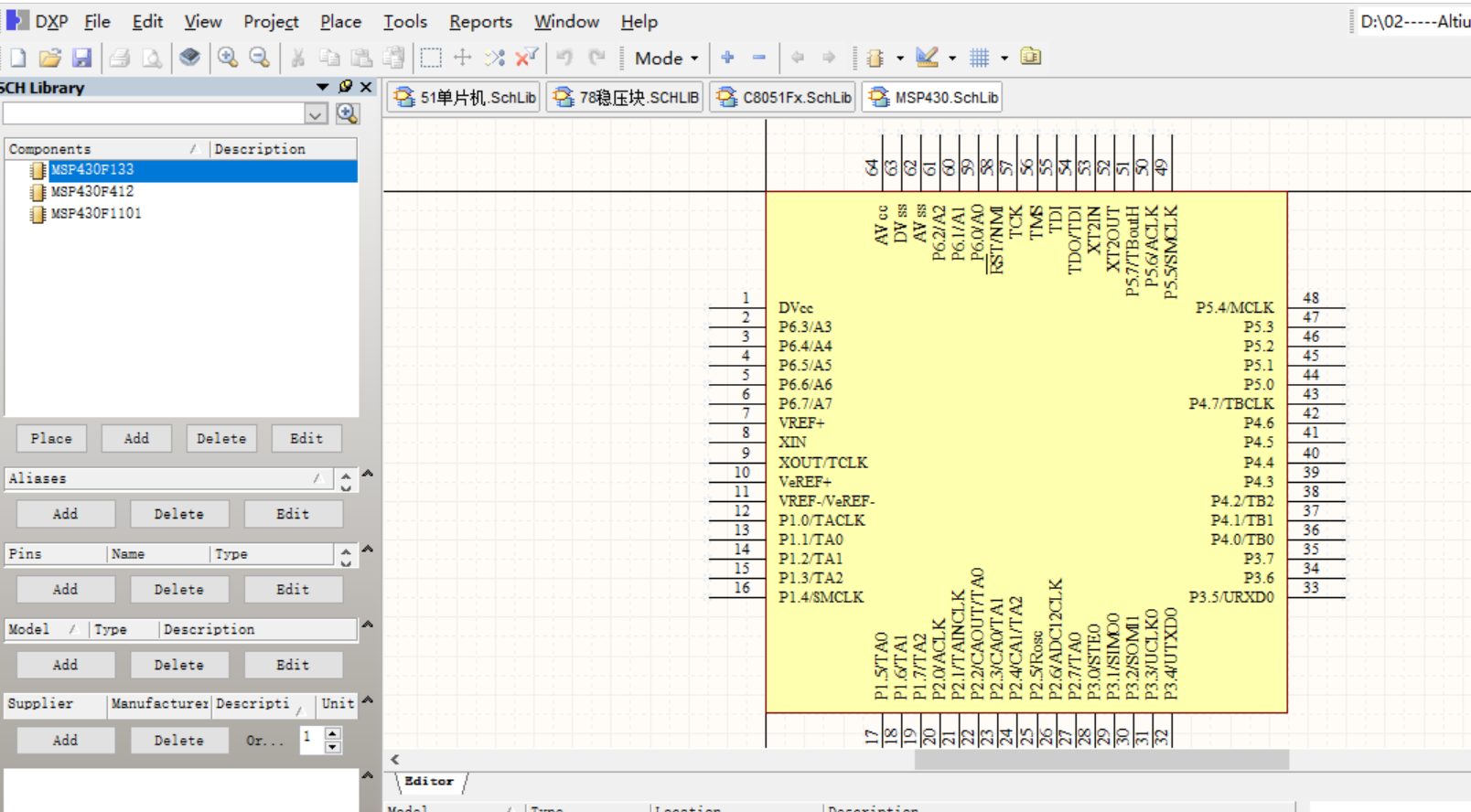1471x812 pixels.
Task: Collapse the Pins section chevron
Action: [368, 550]
